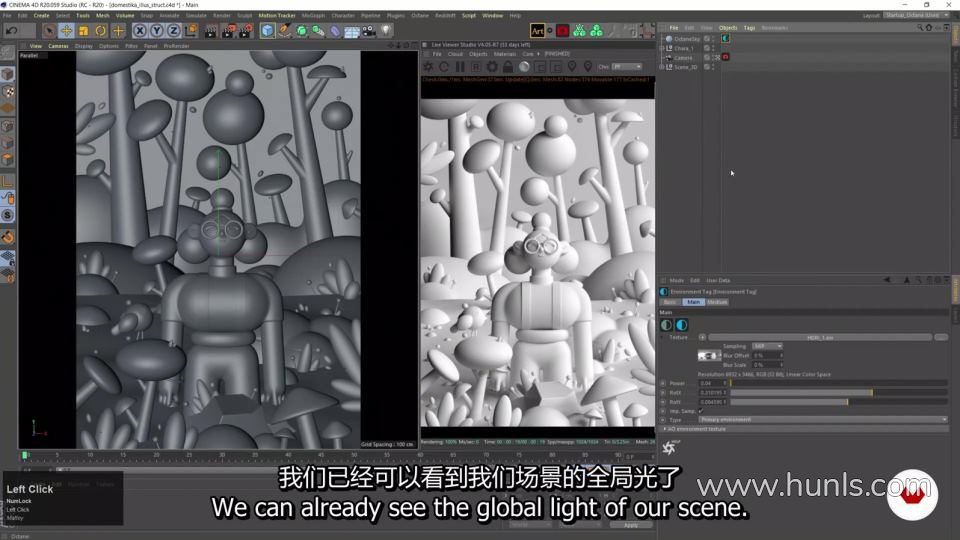Open the Window menu

[x=492, y=15]
